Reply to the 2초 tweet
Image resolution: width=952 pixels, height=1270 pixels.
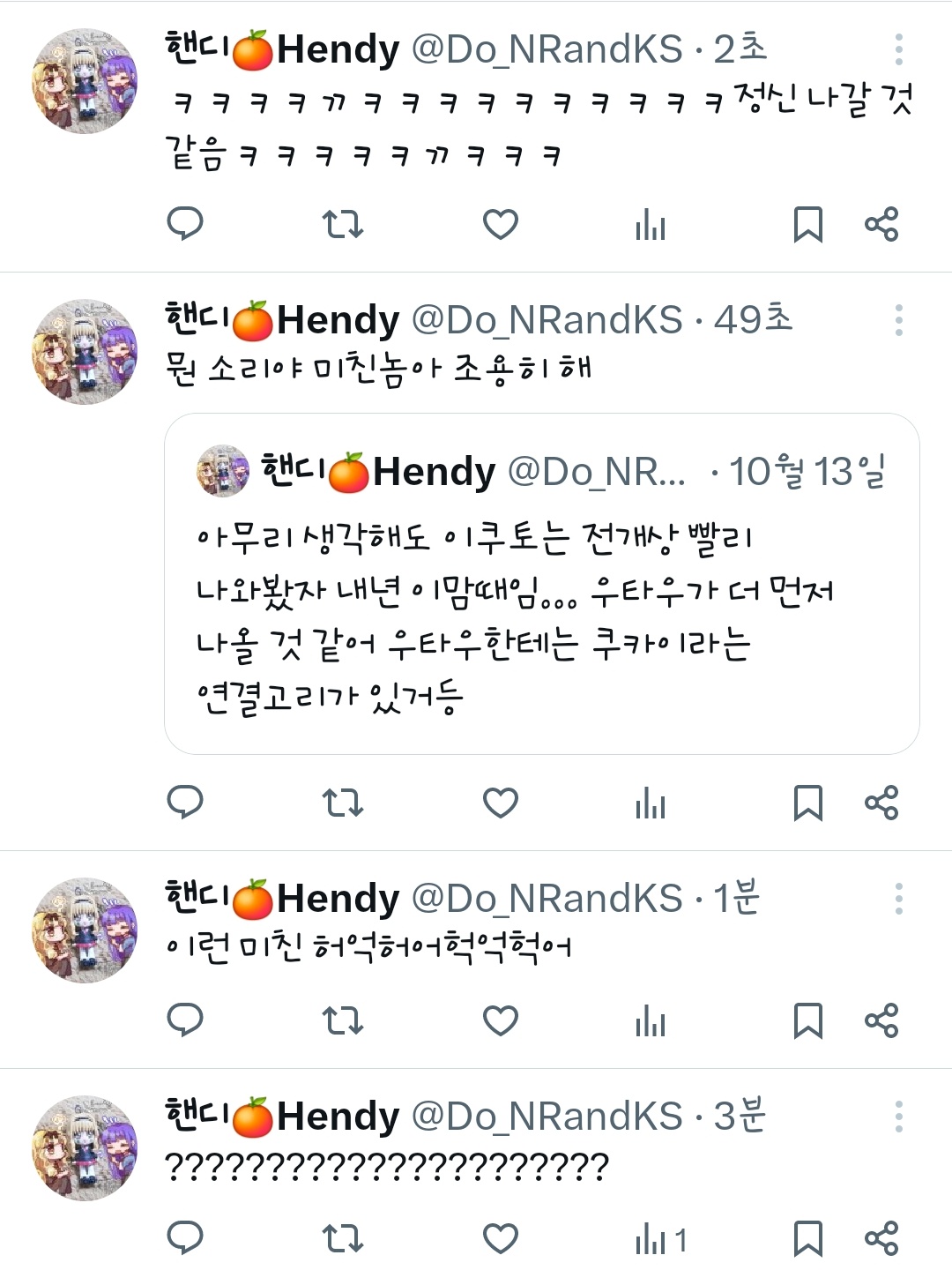click(x=185, y=224)
